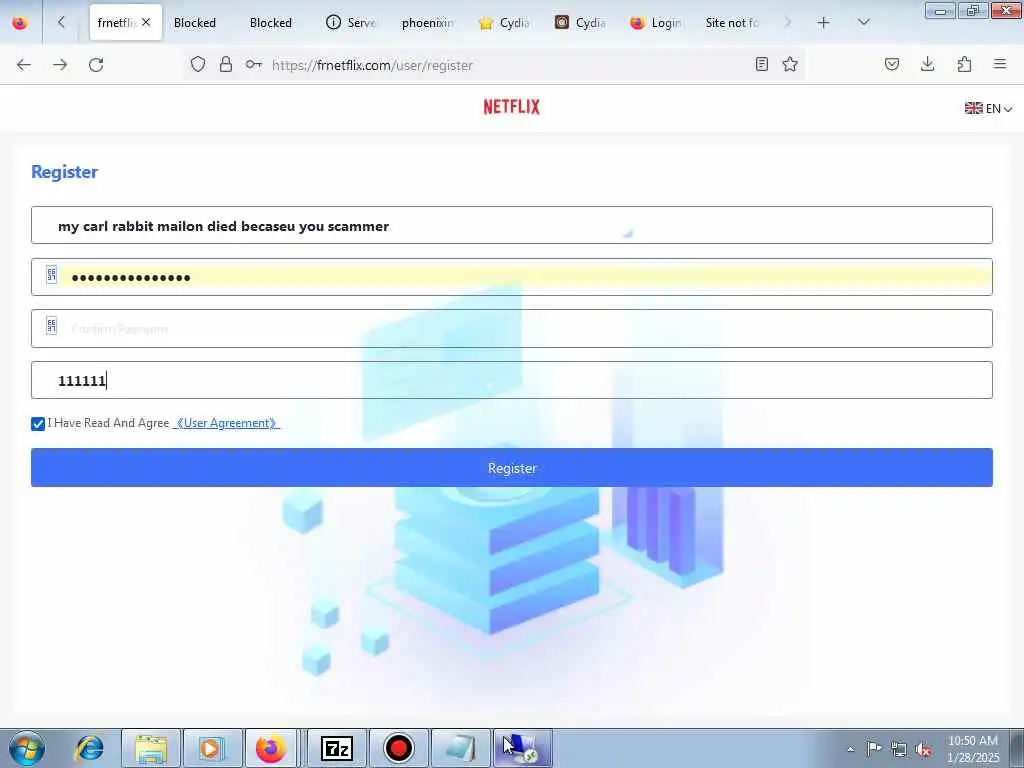Click the blue Register button
This screenshot has height=768, width=1024.
tap(512, 468)
